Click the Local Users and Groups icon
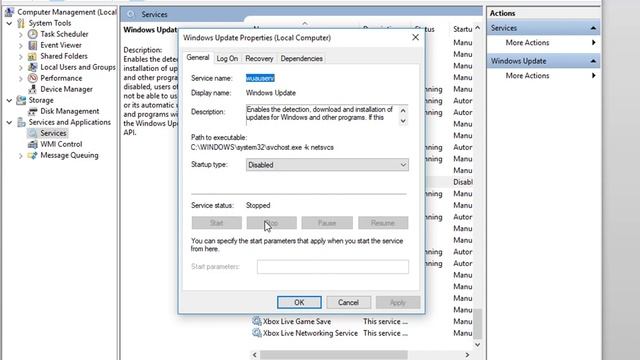Viewport: 640px width, 360px height. (x=33, y=67)
